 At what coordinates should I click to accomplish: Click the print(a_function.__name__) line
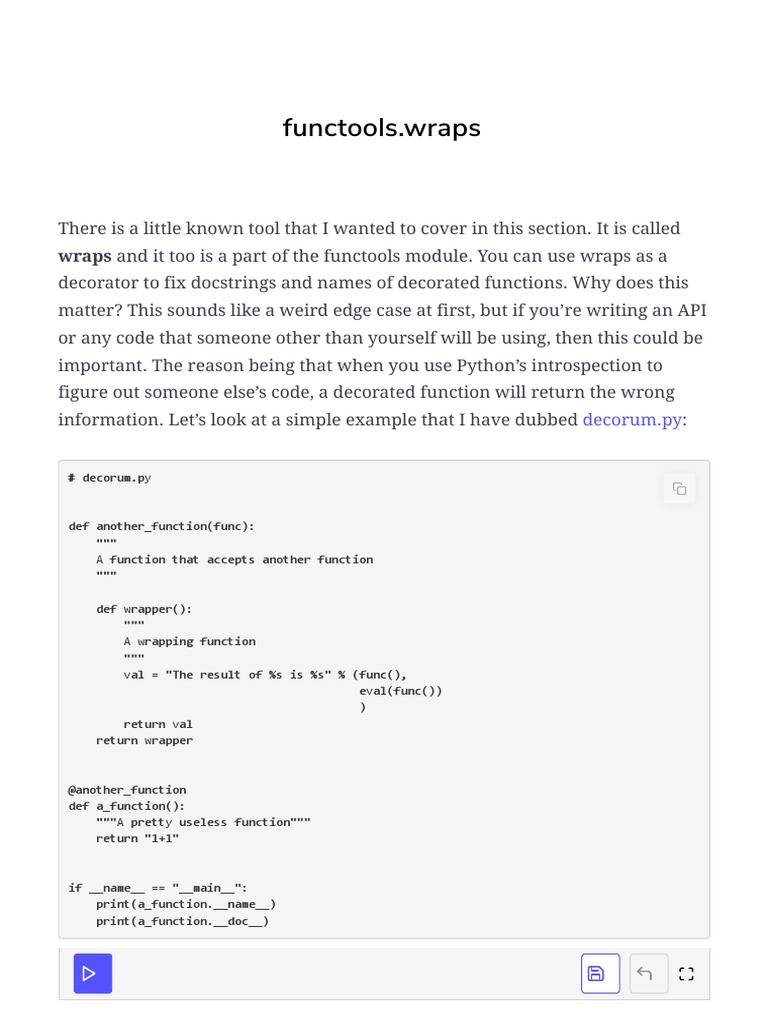point(186,904)
